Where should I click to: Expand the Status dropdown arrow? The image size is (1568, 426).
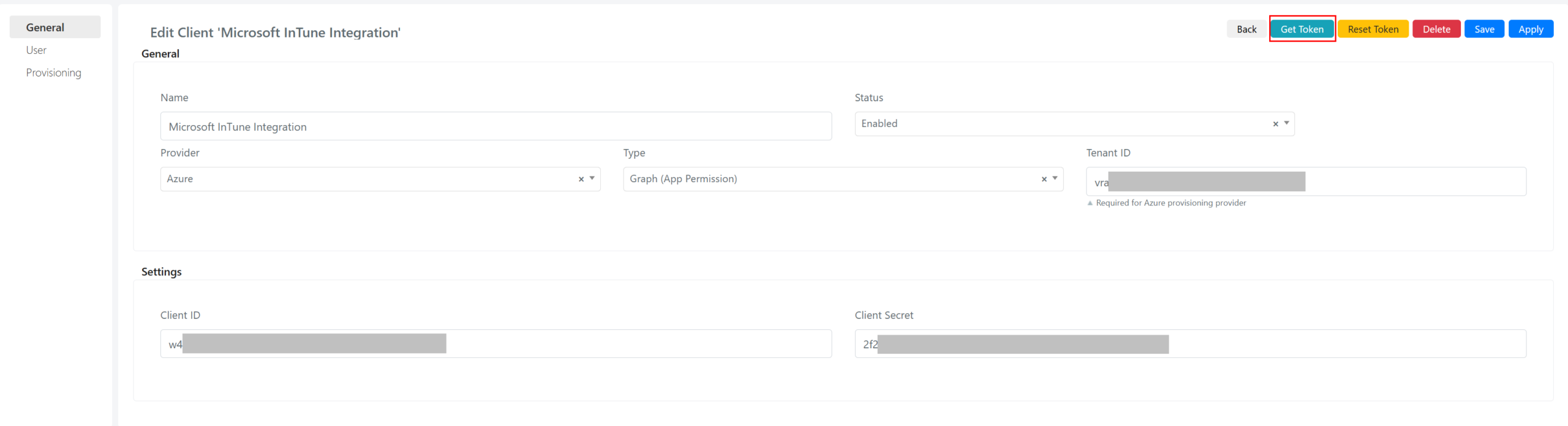pos(1286,123)
